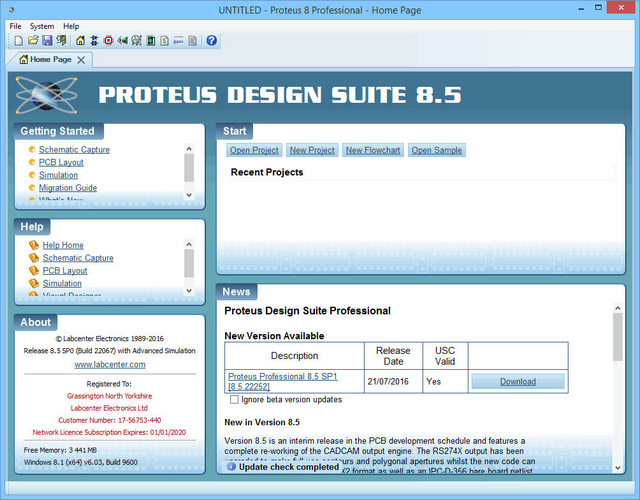Click Help panel scroll up arrow
This screenshot has width=640, height=500.
(x=189, y=244)
